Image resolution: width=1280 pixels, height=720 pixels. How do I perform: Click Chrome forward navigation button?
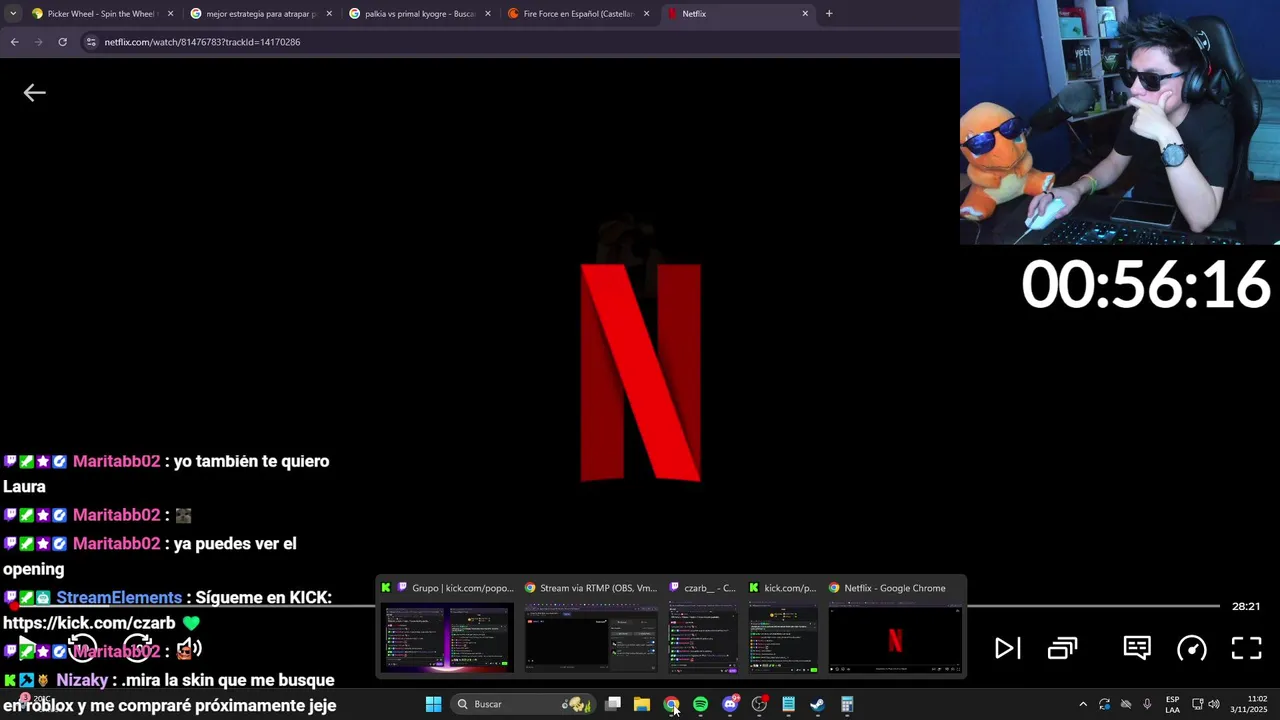coord(38,42)
